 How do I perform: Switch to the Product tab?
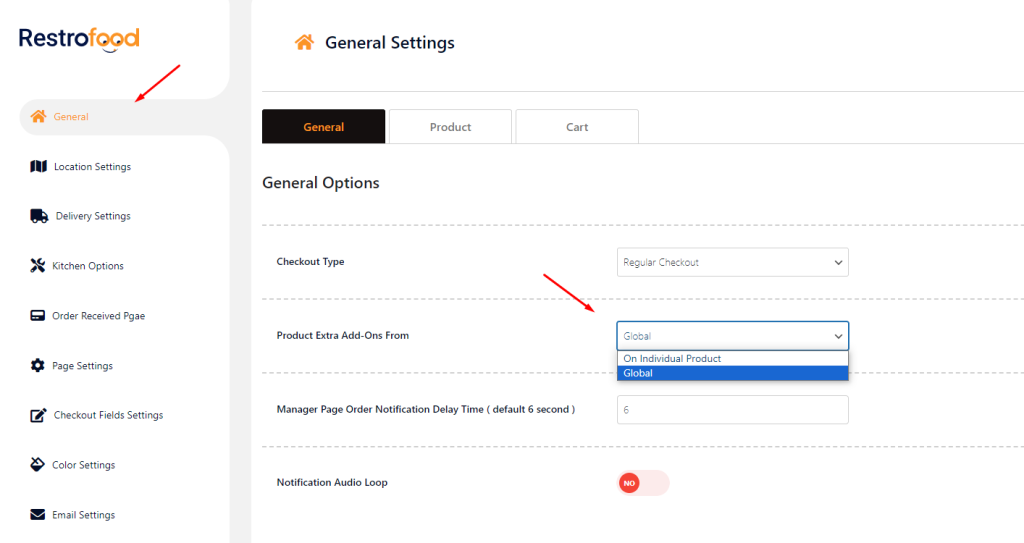click(450, 127)
